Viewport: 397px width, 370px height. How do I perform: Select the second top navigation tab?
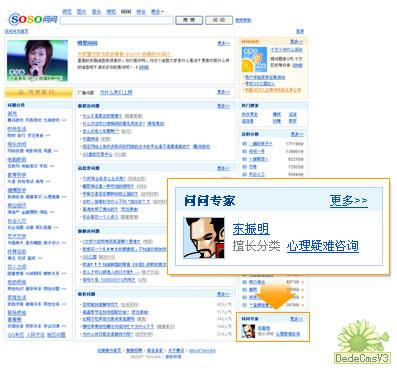tap(82, 12)
